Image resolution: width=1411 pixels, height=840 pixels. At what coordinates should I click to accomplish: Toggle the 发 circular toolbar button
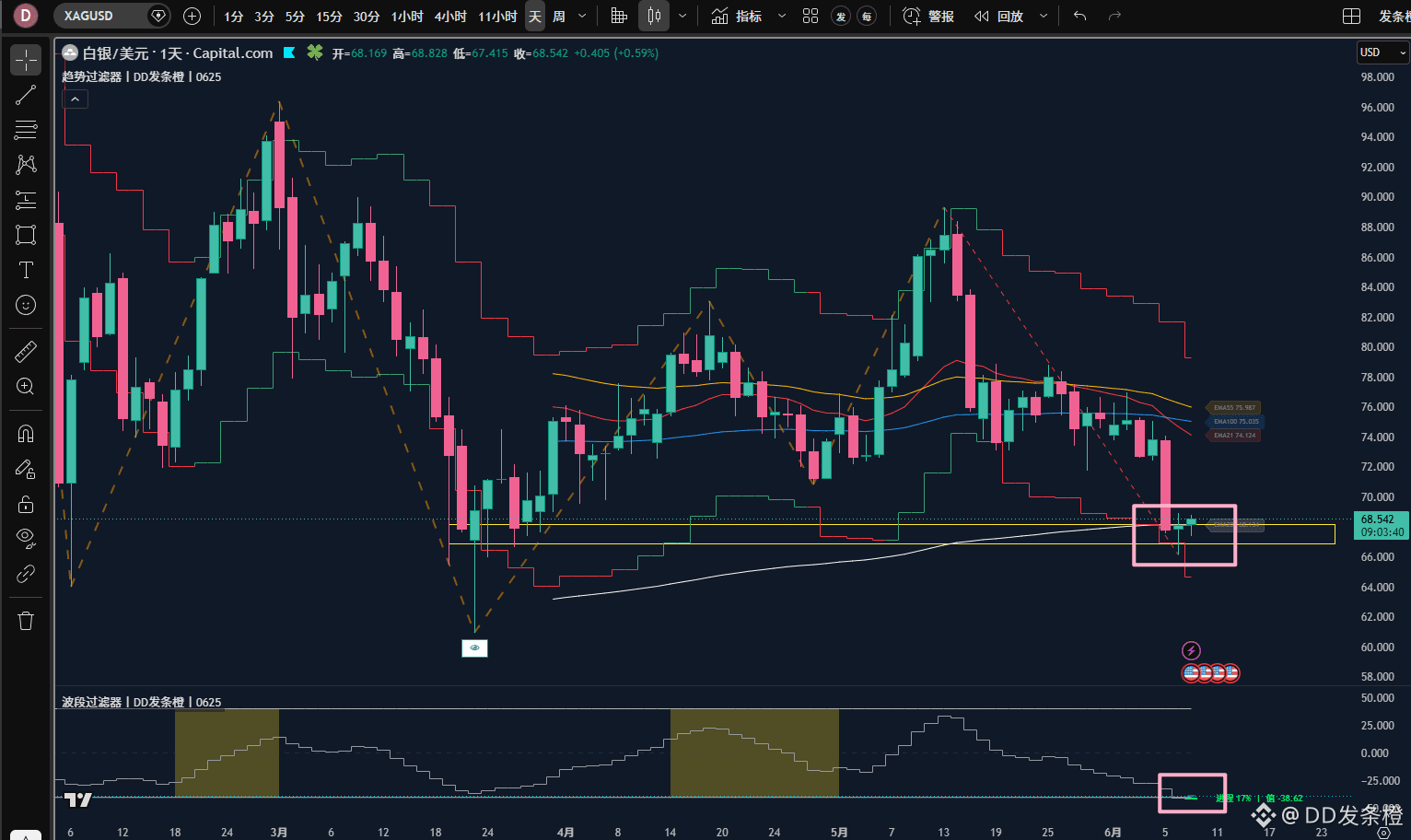coord(841,17)
